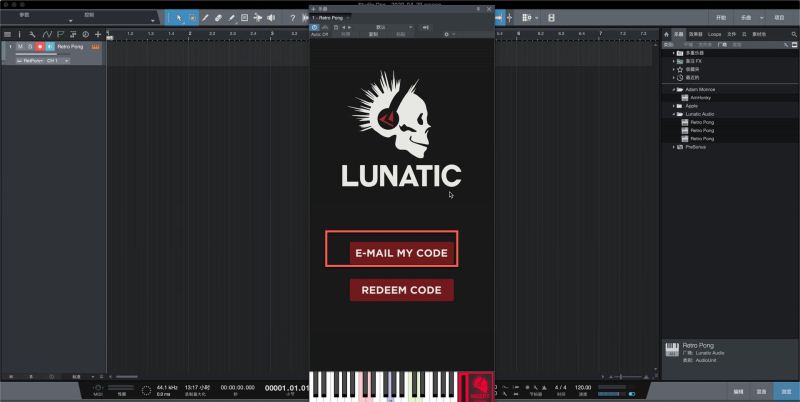Click the grid quantize panel icon
Image resolution: width=800 pixels, height=402 pixels.
(527, 18)
